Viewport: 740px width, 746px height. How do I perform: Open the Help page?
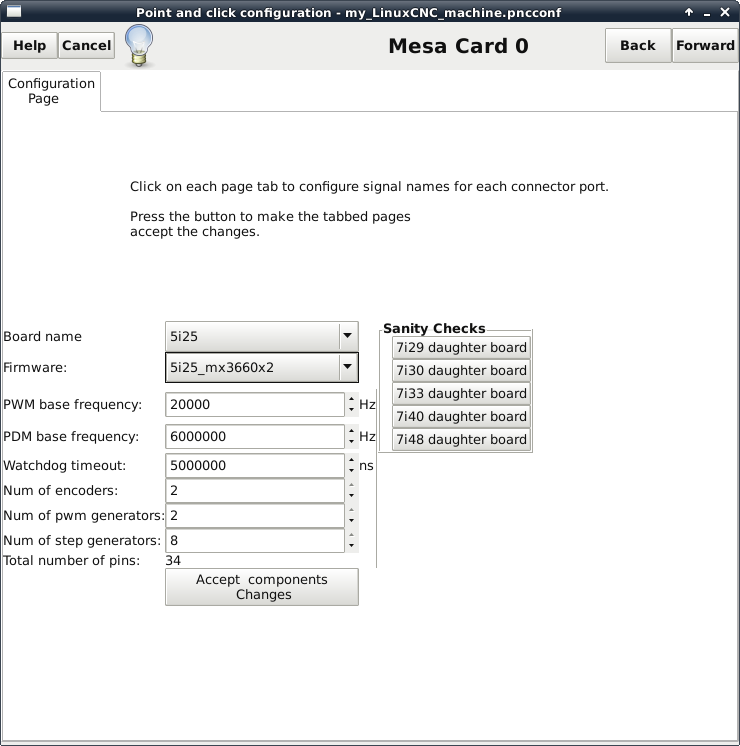coord(30,45)
